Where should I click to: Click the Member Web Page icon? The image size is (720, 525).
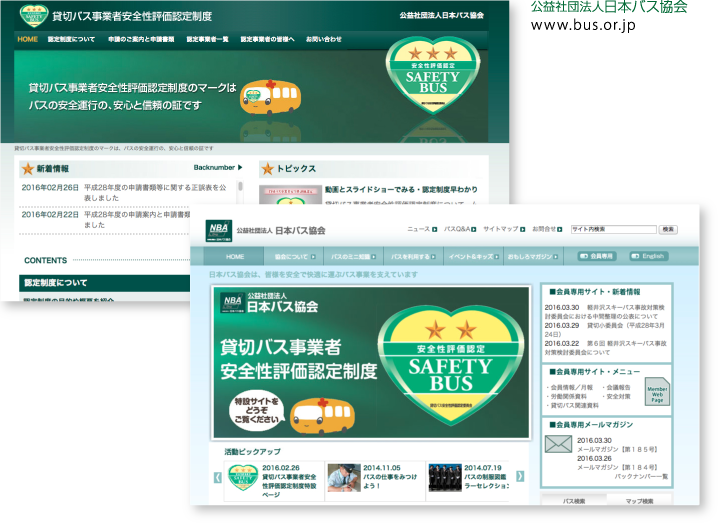(x=657, y=392)
